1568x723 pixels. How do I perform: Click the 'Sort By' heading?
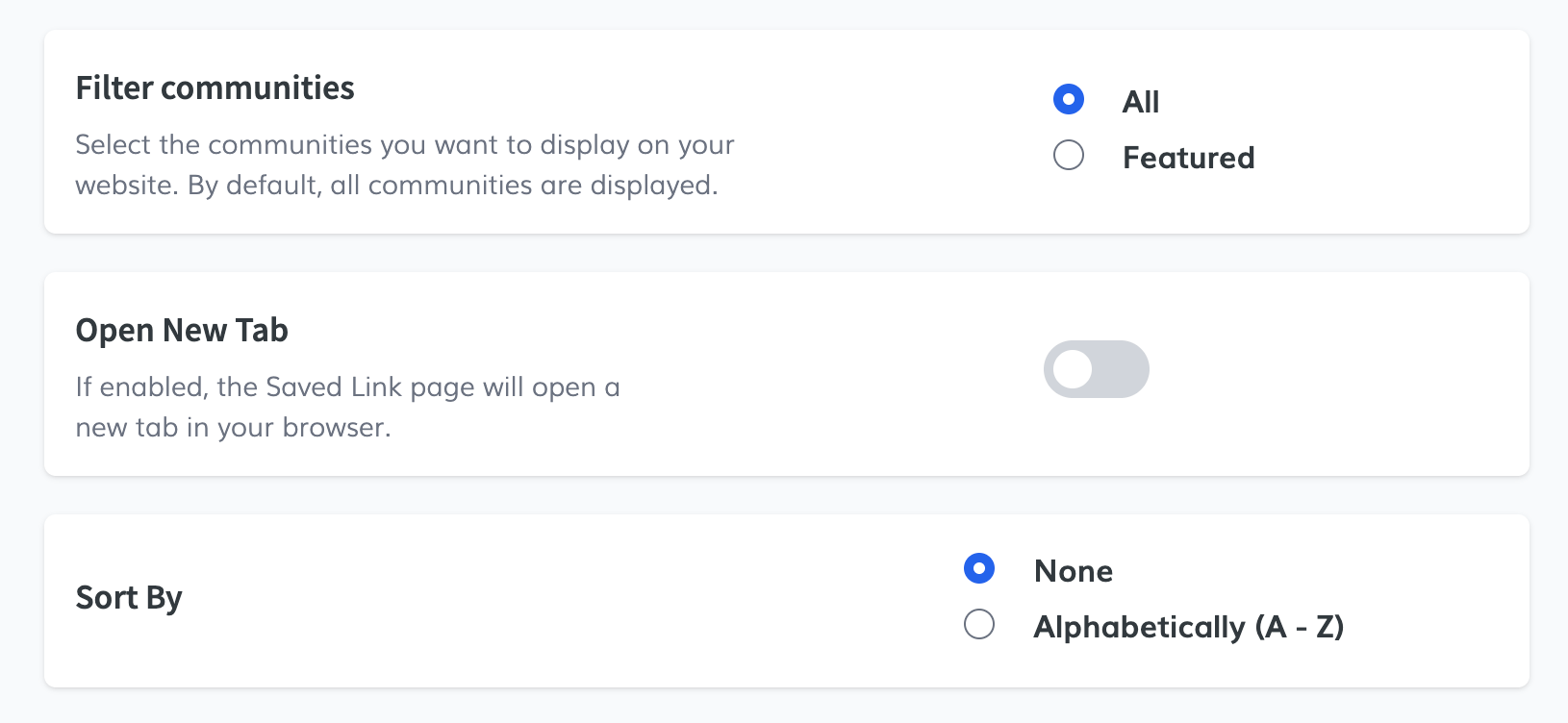129,598
